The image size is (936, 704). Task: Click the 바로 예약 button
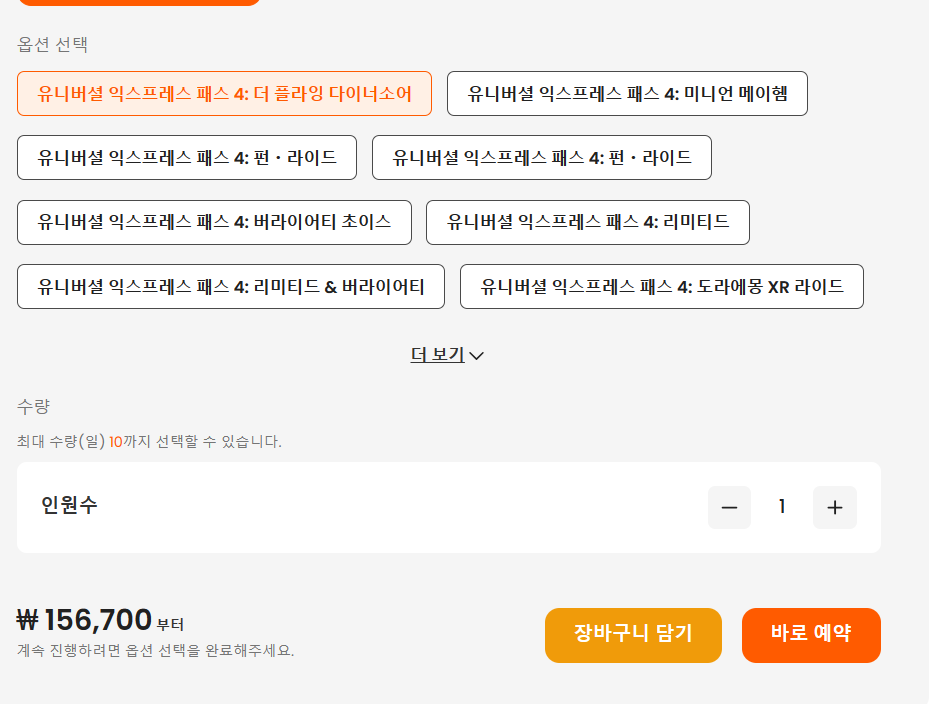(811, 635)
